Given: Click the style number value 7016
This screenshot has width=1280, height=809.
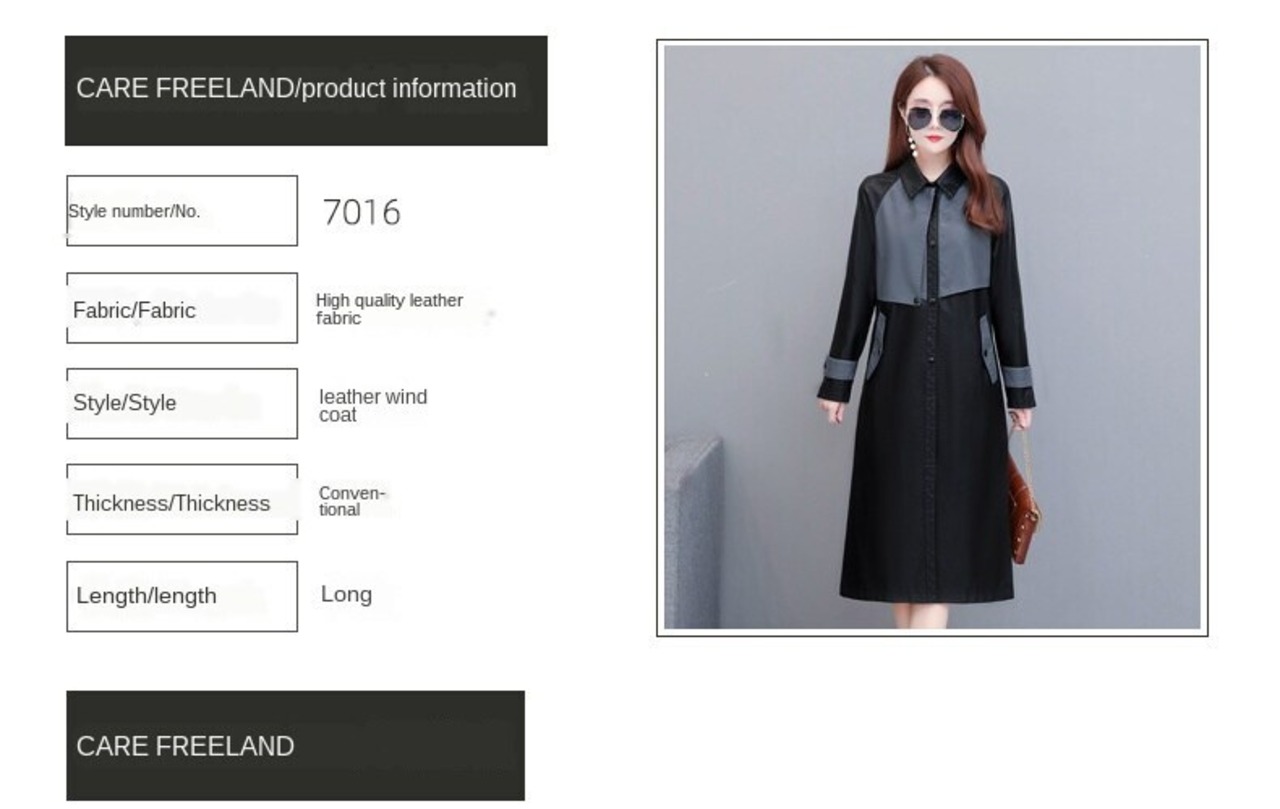Looking at the screenshot, I should (x=361, y=212).
